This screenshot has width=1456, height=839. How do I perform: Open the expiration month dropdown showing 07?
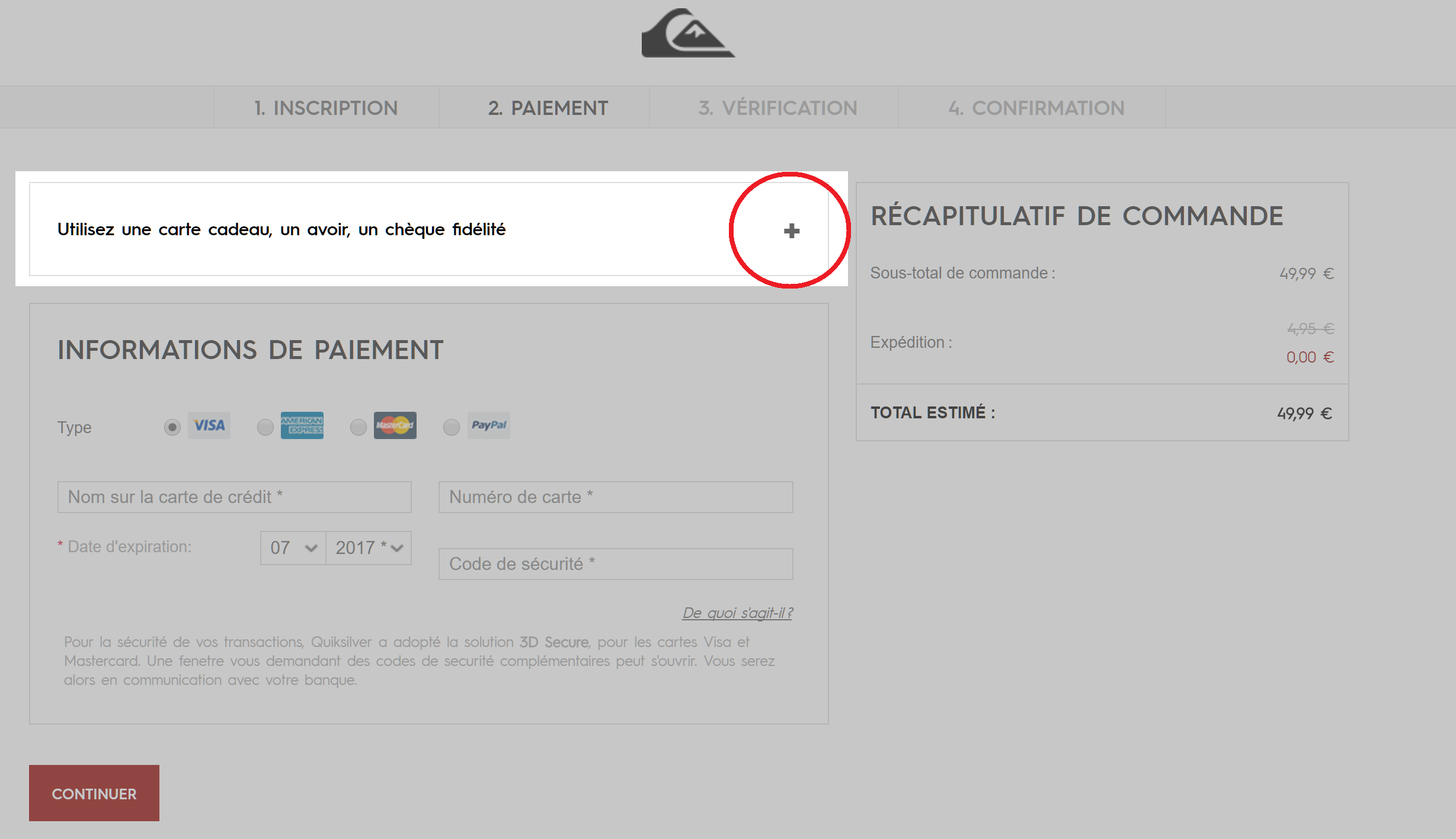[293, 548]
